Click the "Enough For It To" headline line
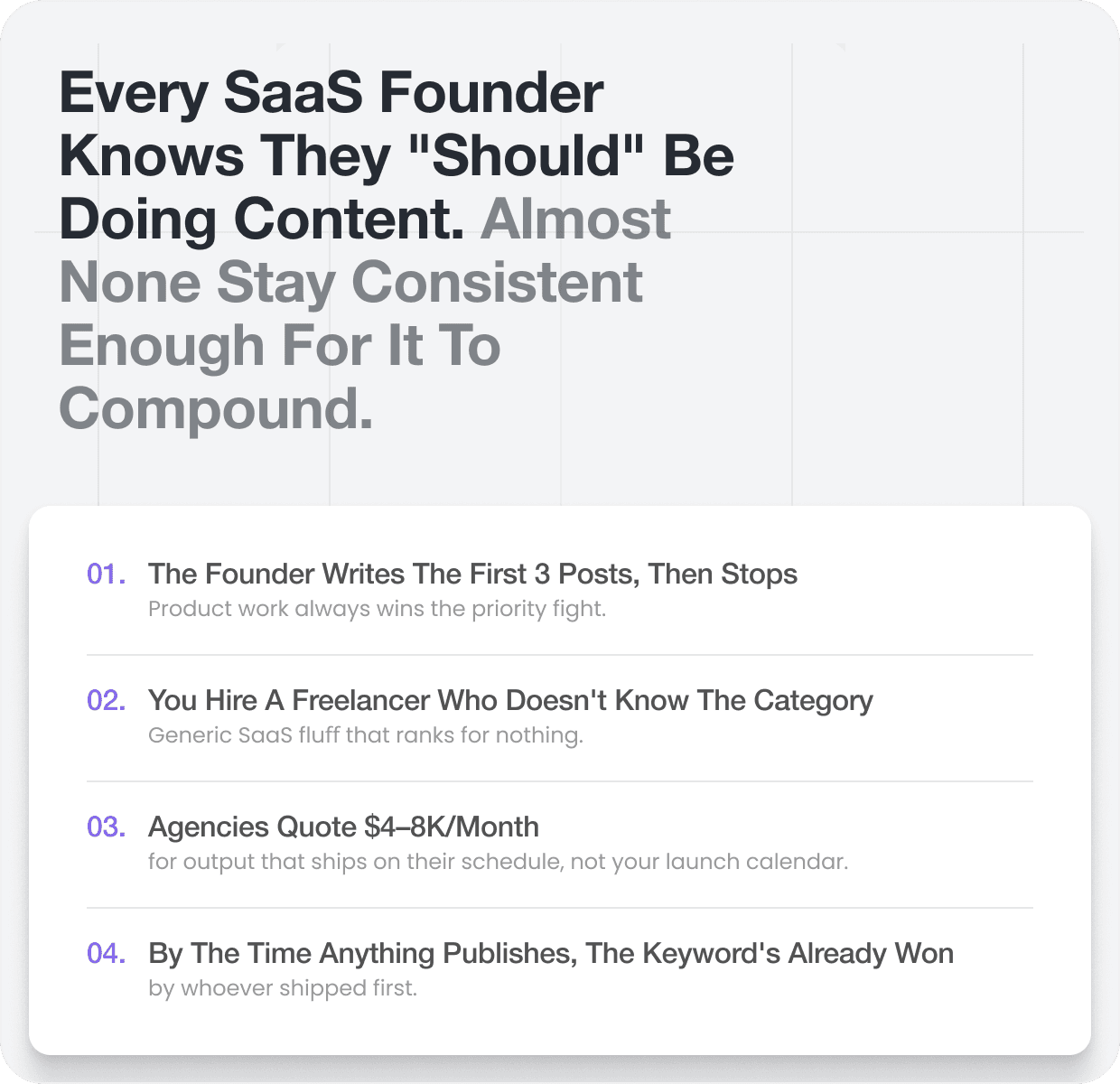The width and height of the screenshot is (1120, 1084). (x=280, y=347)
